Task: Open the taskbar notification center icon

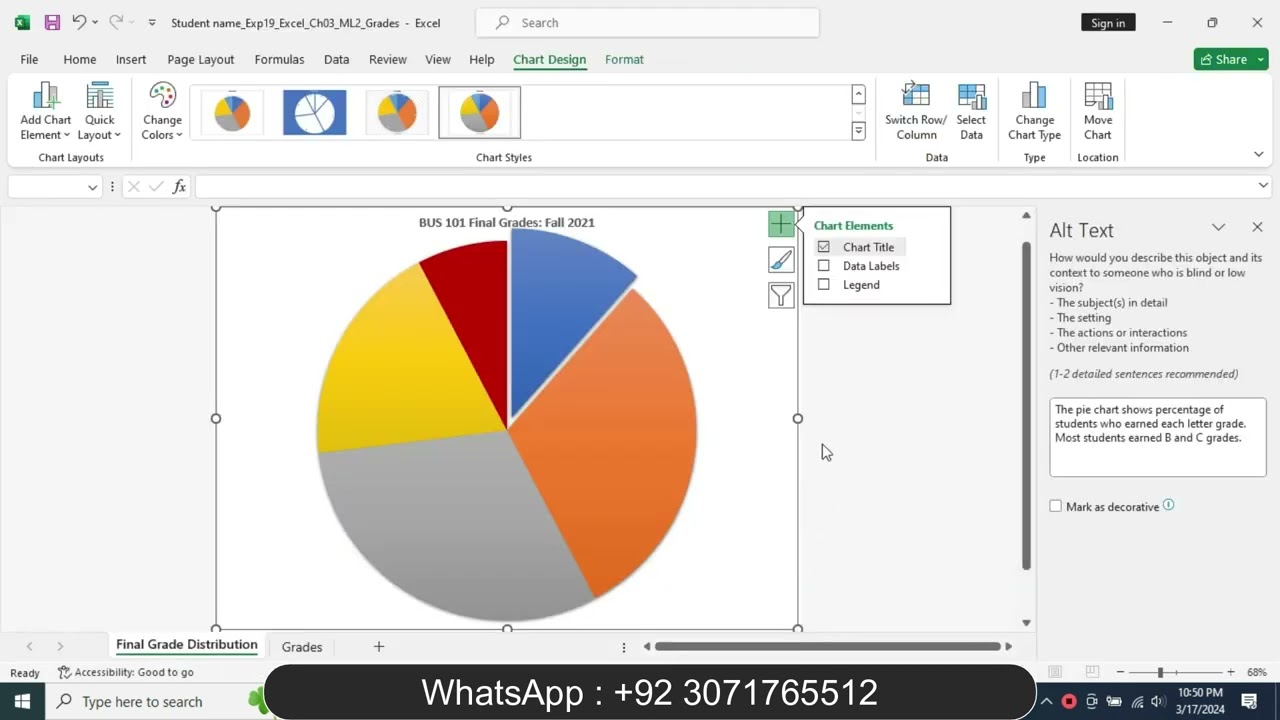Action: [1249, 701]
